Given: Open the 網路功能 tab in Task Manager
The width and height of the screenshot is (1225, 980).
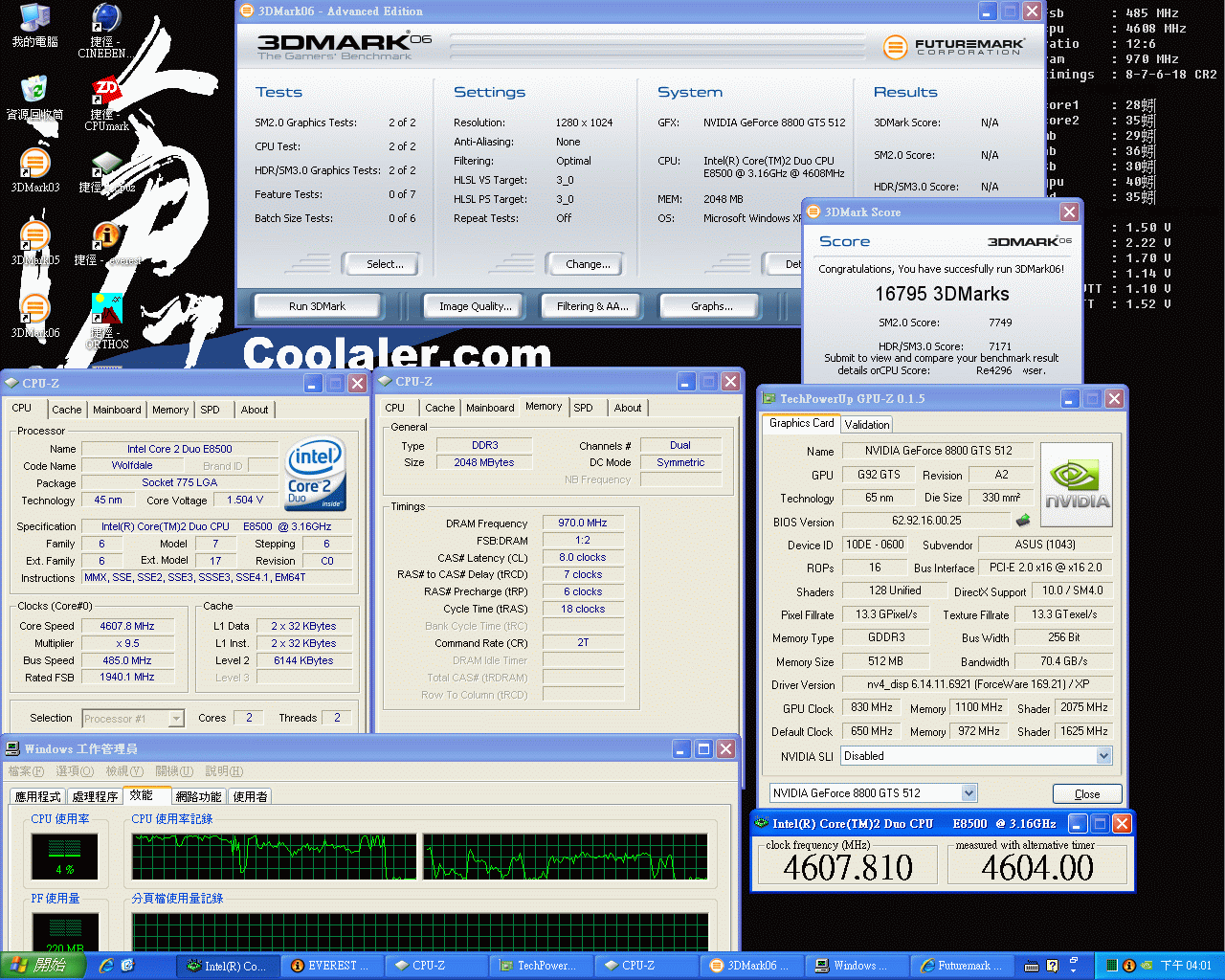Looking at the screenshot, I should tap(198, 796).
